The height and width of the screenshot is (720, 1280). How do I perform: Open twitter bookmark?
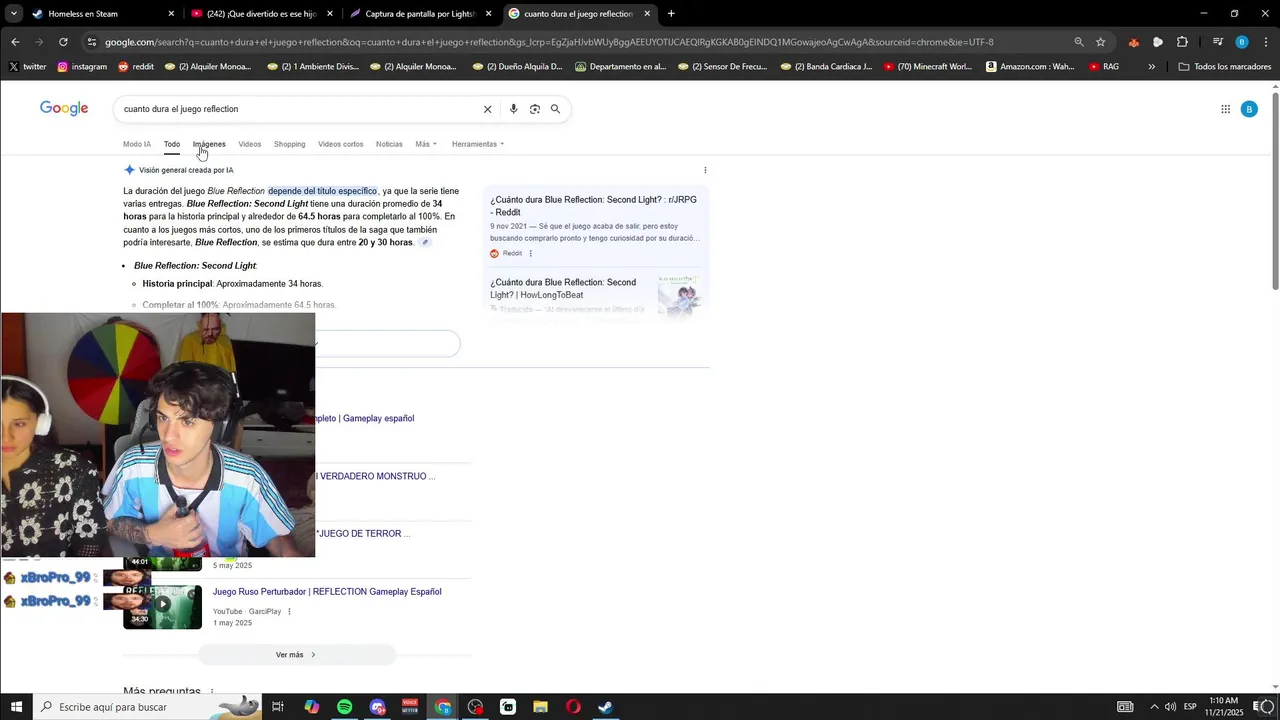[27, 67]
